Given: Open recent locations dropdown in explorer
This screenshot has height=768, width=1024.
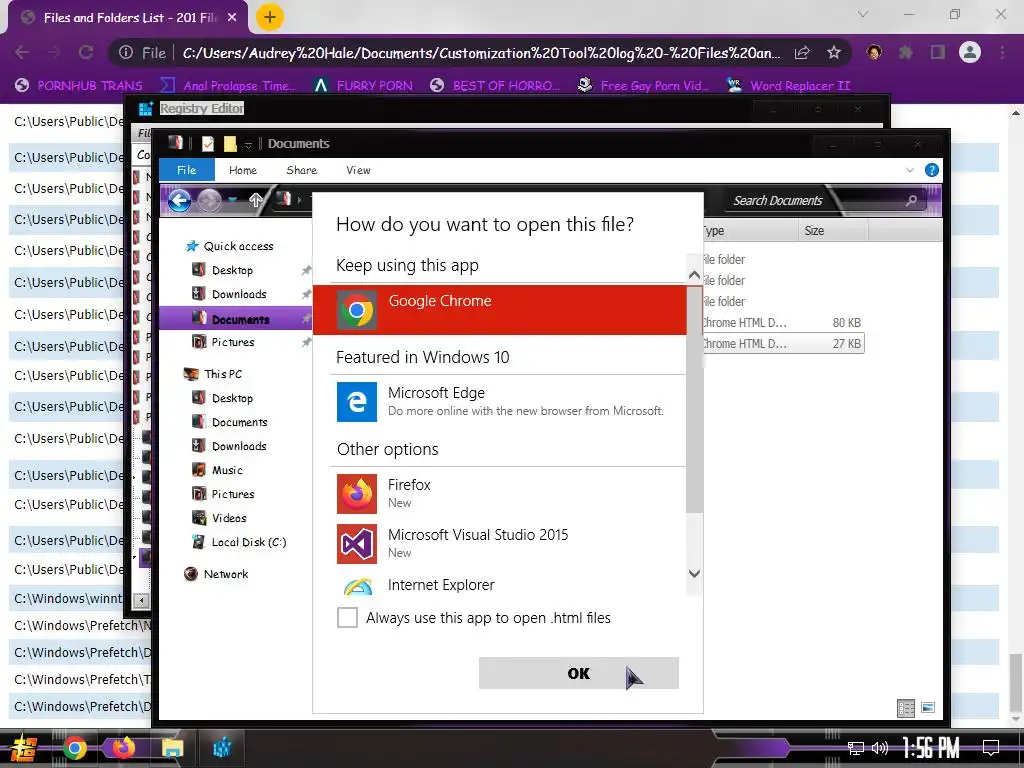Looking at the screenshot, I should click(x=233, y=200).
